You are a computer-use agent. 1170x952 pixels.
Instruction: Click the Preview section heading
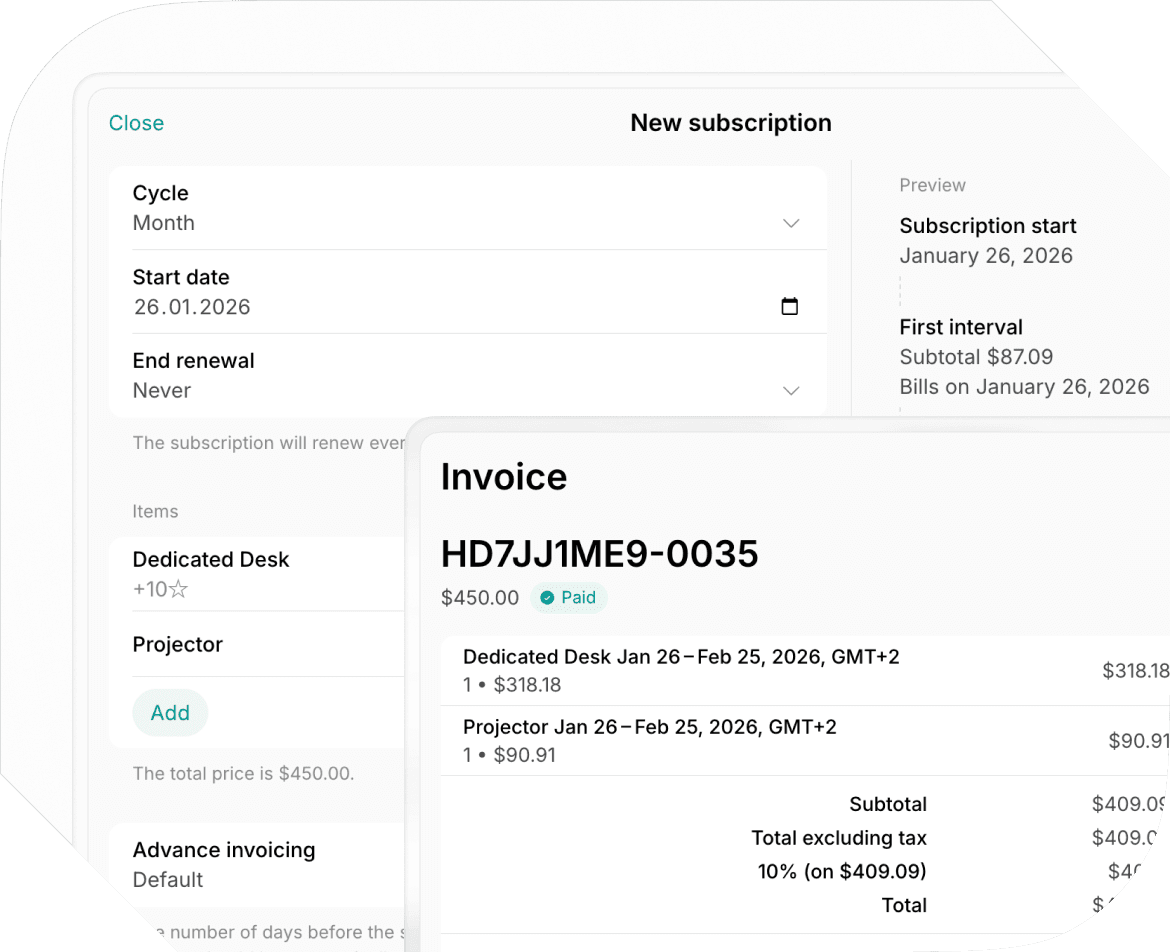(932, 185)
